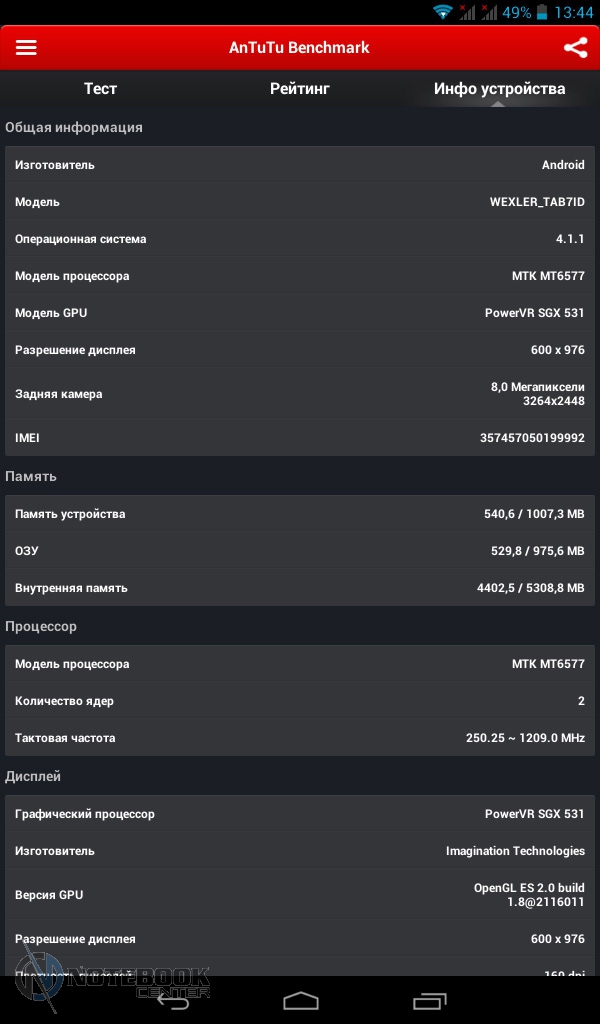Open the hamburger menu
600x1024 pixels.
pyautogui.click(x=26, y=47)
